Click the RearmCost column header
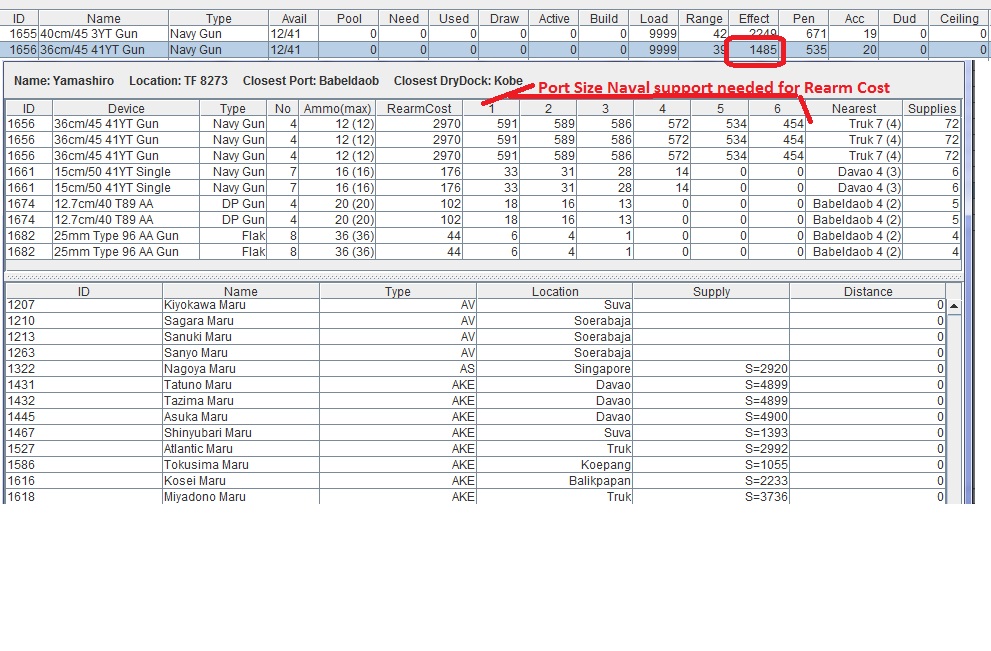The height and width of the screenshot is (651, 991). pyautogui.click(x=419, y=108)
